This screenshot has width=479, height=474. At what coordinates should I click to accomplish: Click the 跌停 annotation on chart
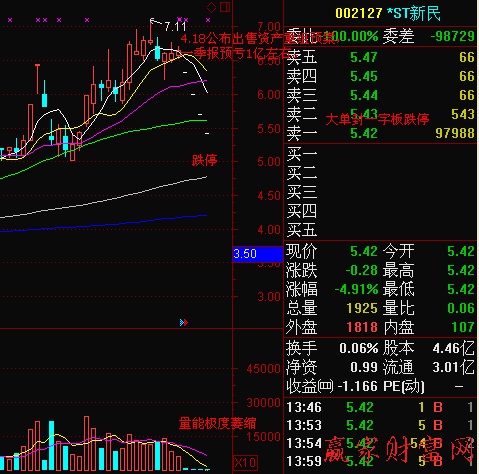204,160
